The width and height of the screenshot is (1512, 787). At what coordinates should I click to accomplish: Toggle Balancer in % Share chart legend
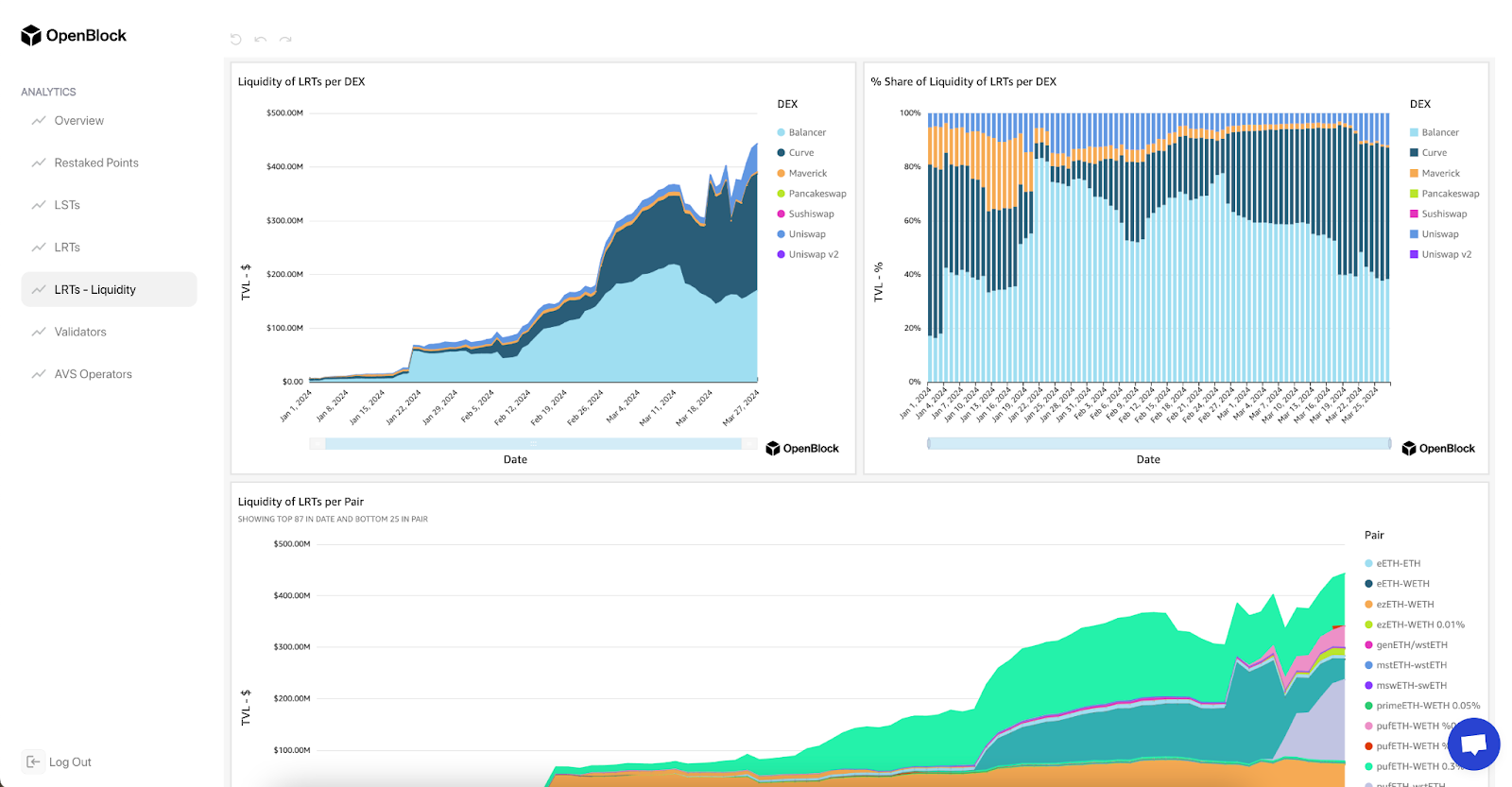click(x=1435, y=132)
